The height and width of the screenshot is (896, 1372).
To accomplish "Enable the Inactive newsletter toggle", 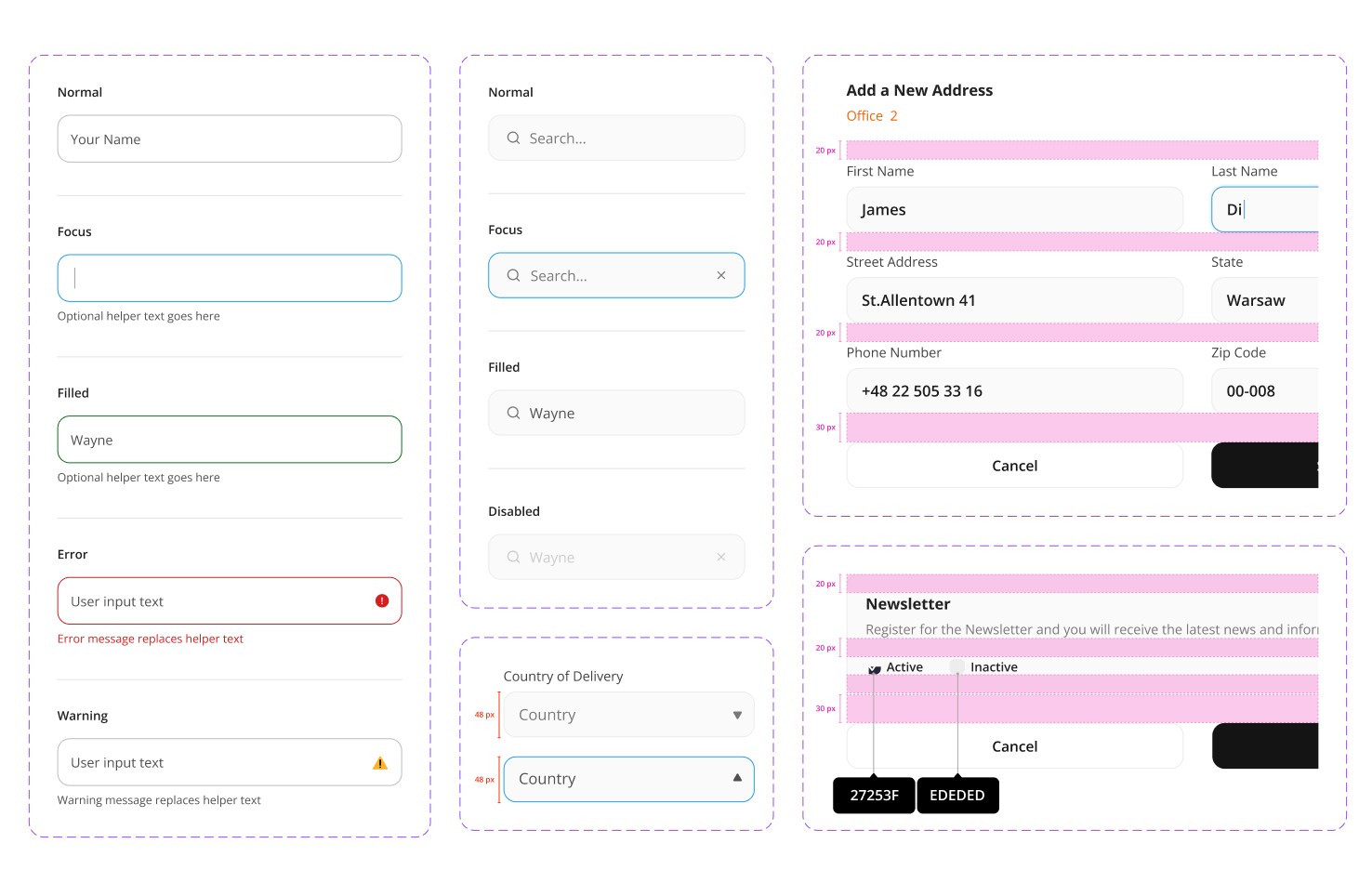I will point(956,666).
